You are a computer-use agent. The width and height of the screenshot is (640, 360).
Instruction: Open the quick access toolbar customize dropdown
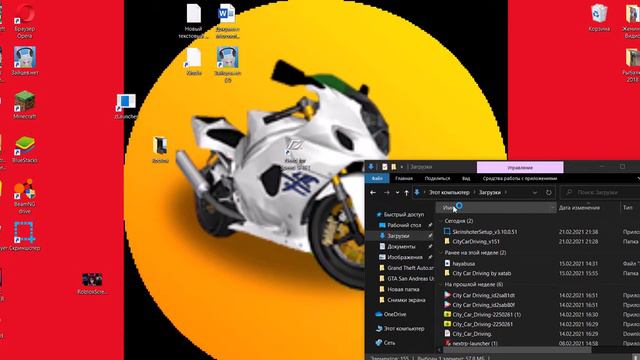click(x=402, y=167)
